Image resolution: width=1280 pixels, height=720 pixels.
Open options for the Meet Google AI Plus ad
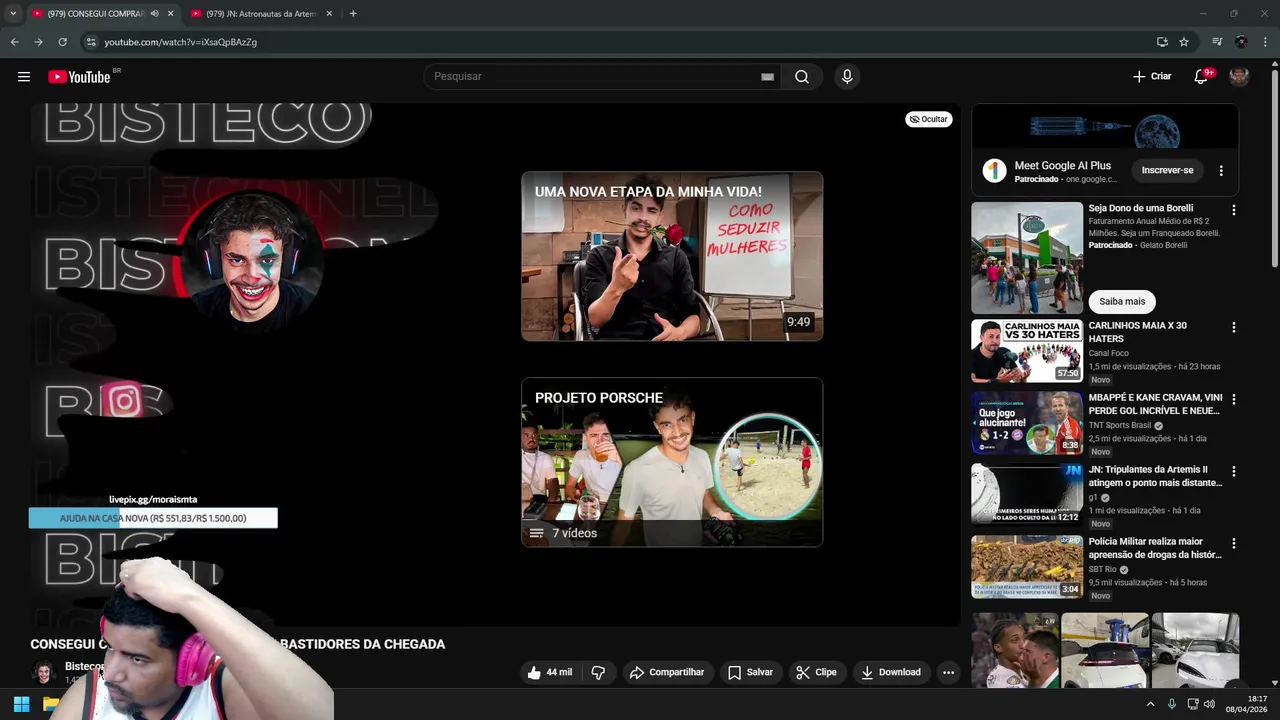click(1221, 171)
